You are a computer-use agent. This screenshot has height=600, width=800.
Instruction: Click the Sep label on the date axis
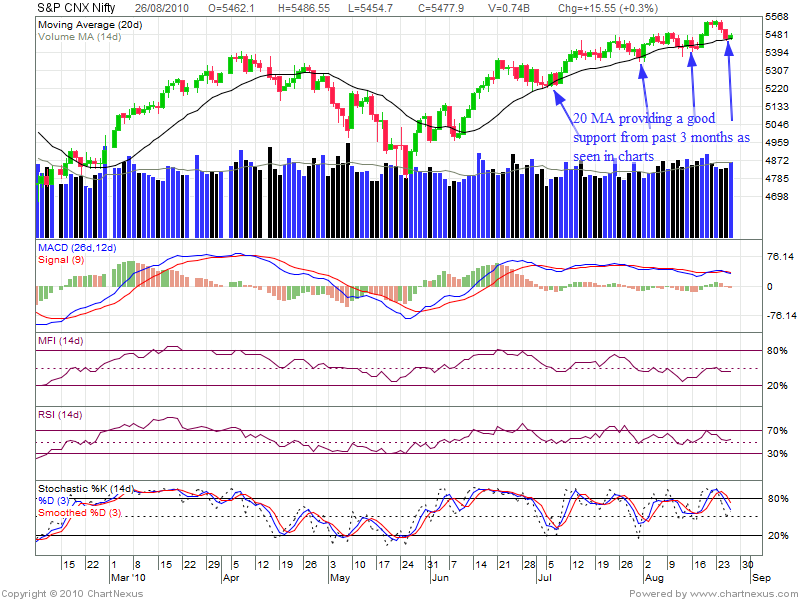pos(760,577)
